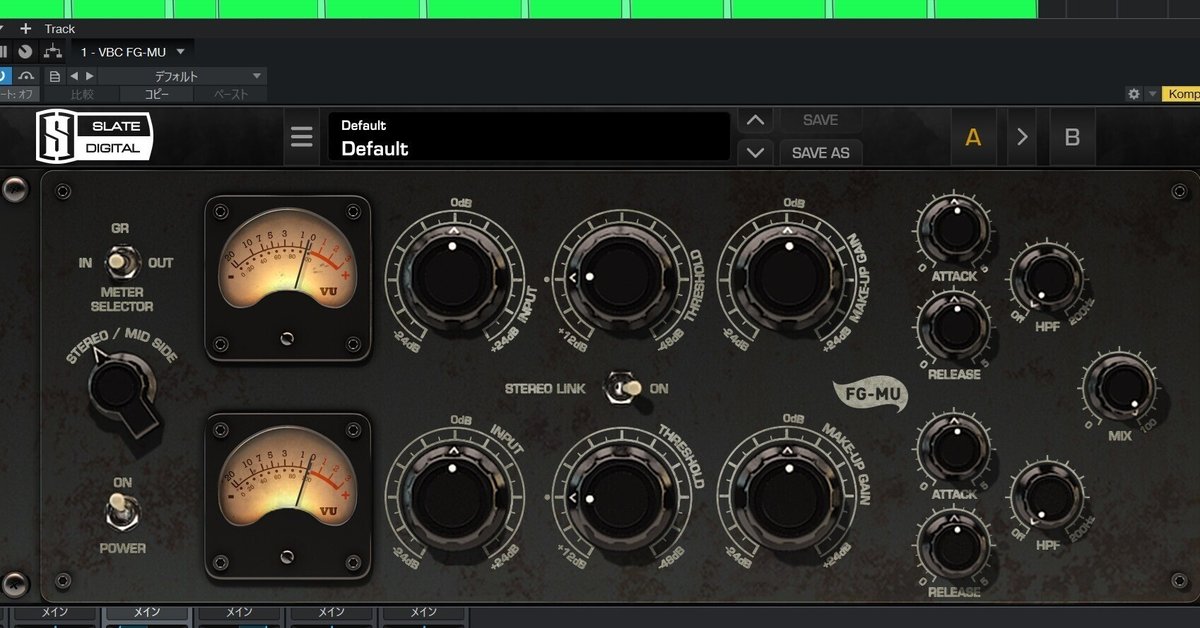Viewport: 1200px width, 628px height.
Task: Click the Default preset name display
Action: [529, 137]
